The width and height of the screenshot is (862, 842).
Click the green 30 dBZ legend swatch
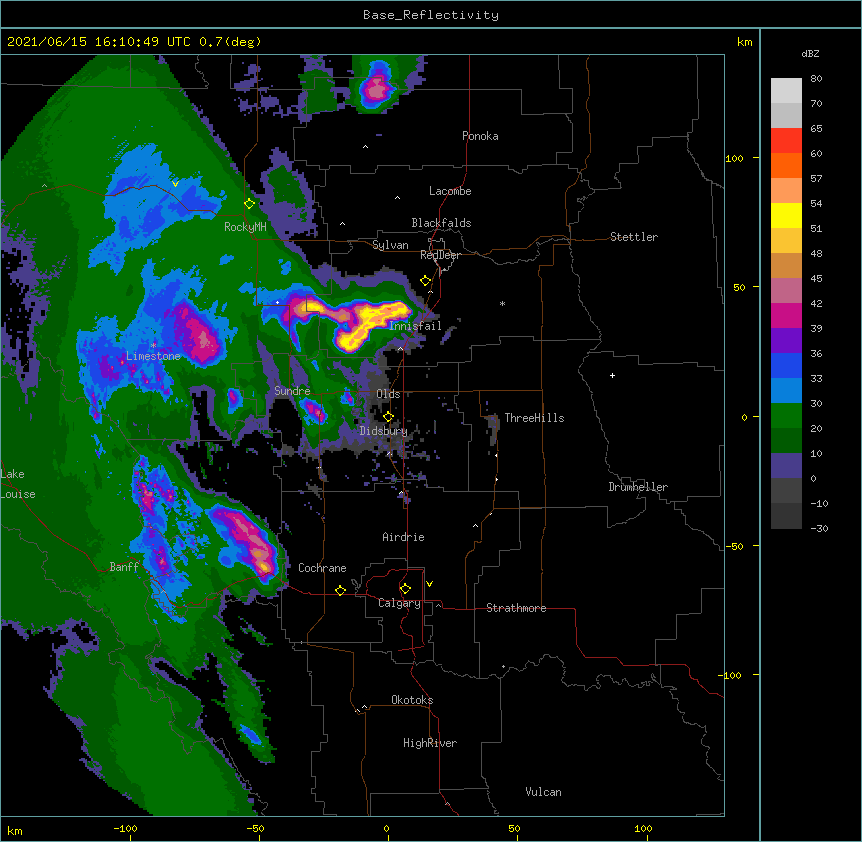[786, 416]
